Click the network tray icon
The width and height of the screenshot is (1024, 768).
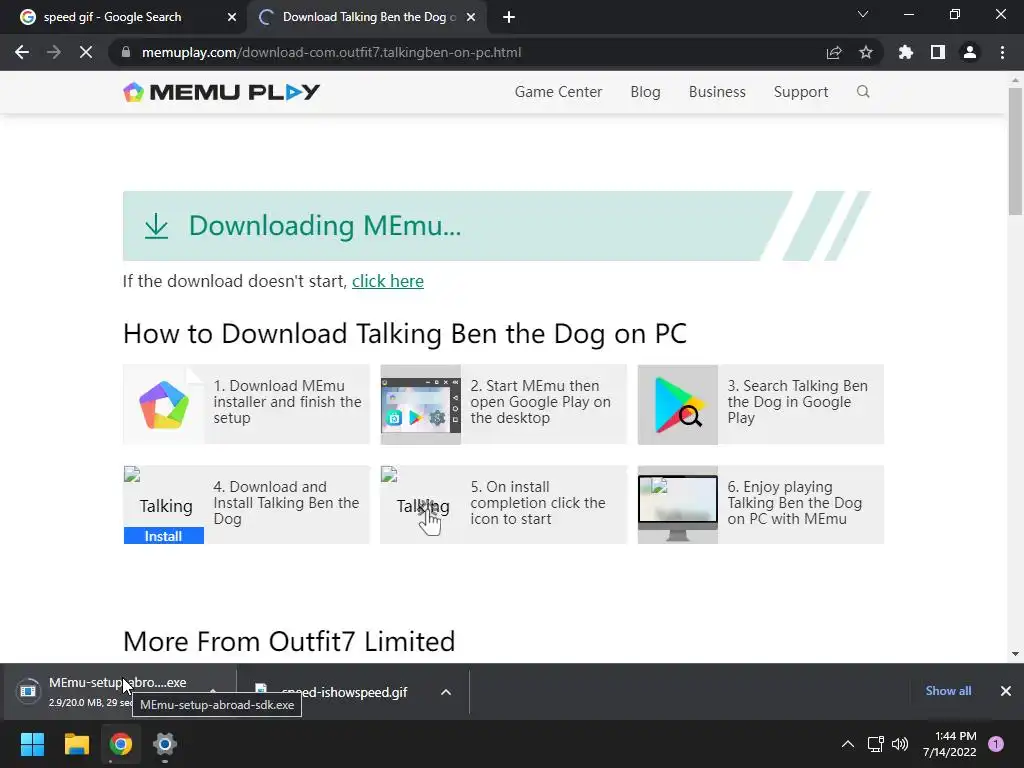tap(875, 744)
